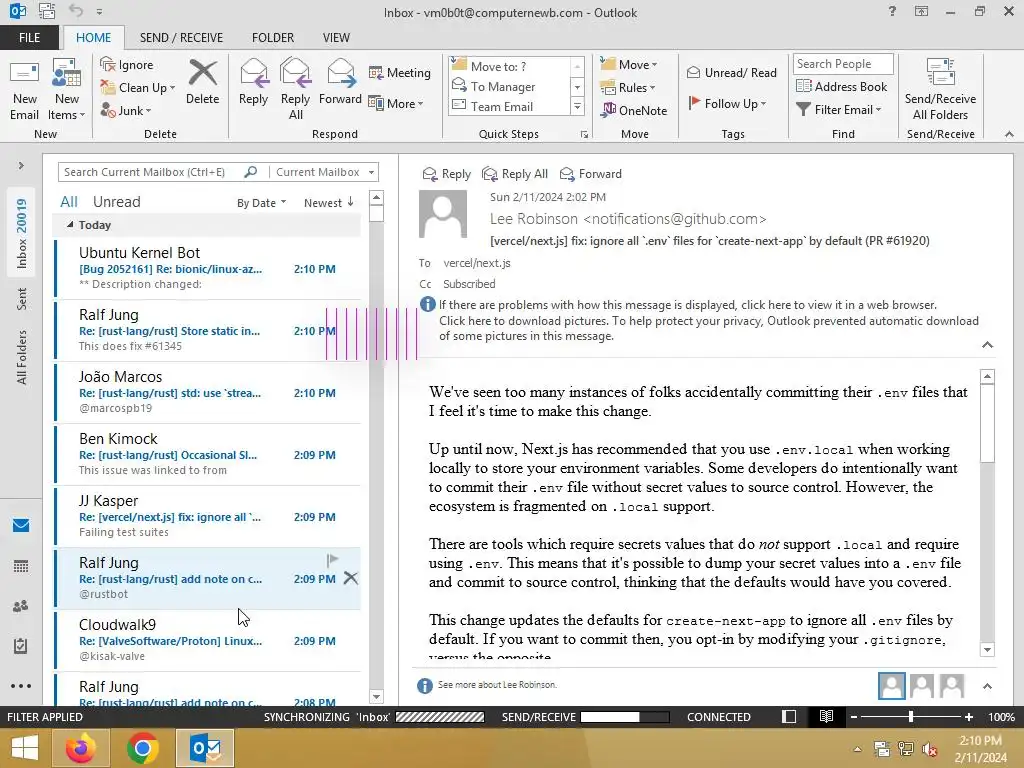
Task: Open the Cloudwalk9 email
Action: tap(208, 641)
